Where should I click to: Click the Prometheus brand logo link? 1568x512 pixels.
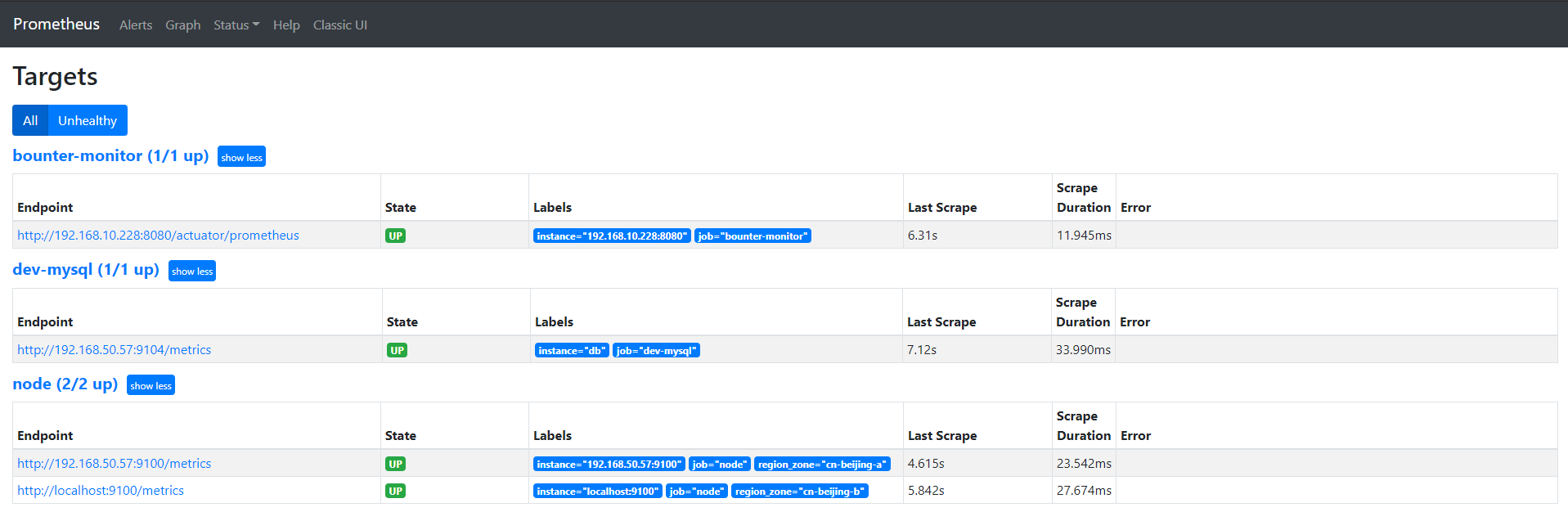pyautogui.click(x=56, y=25)
